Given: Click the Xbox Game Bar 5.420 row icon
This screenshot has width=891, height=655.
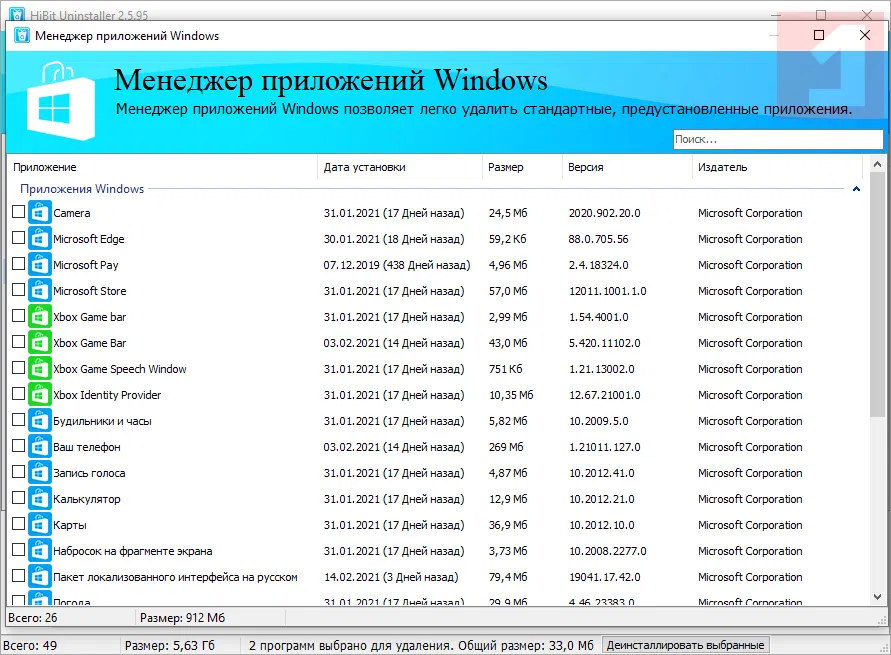Looking at the screenshot, I should pos(40,343).
